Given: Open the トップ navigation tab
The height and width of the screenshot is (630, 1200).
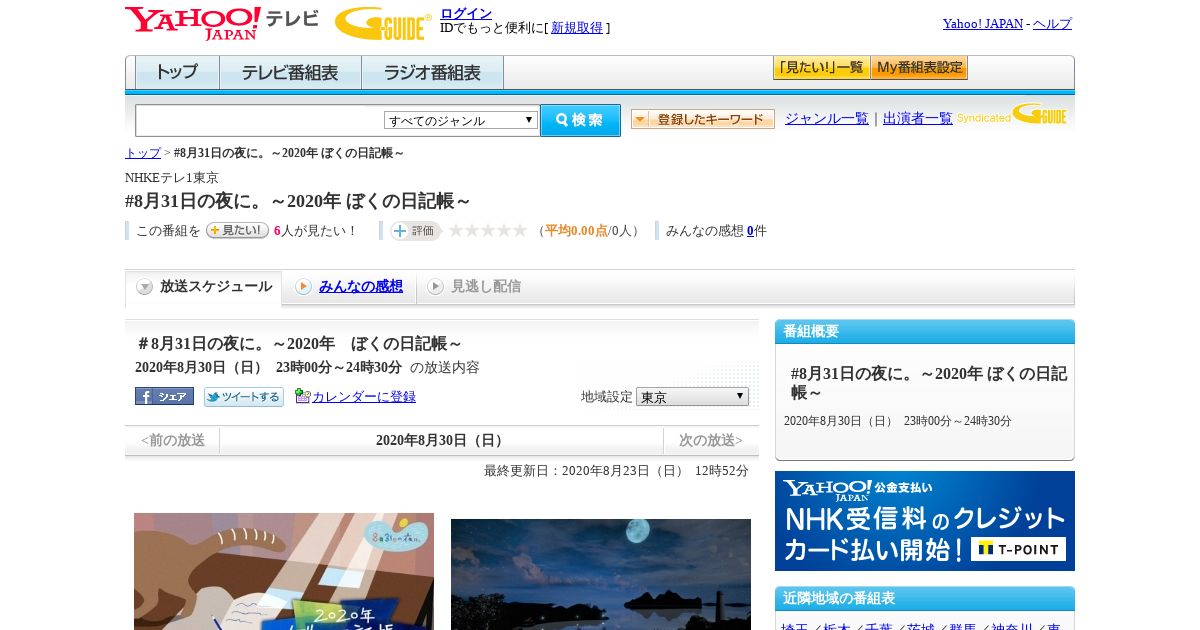Looking at the screenshot, I should pyautogui.click(x=177, y=73).
